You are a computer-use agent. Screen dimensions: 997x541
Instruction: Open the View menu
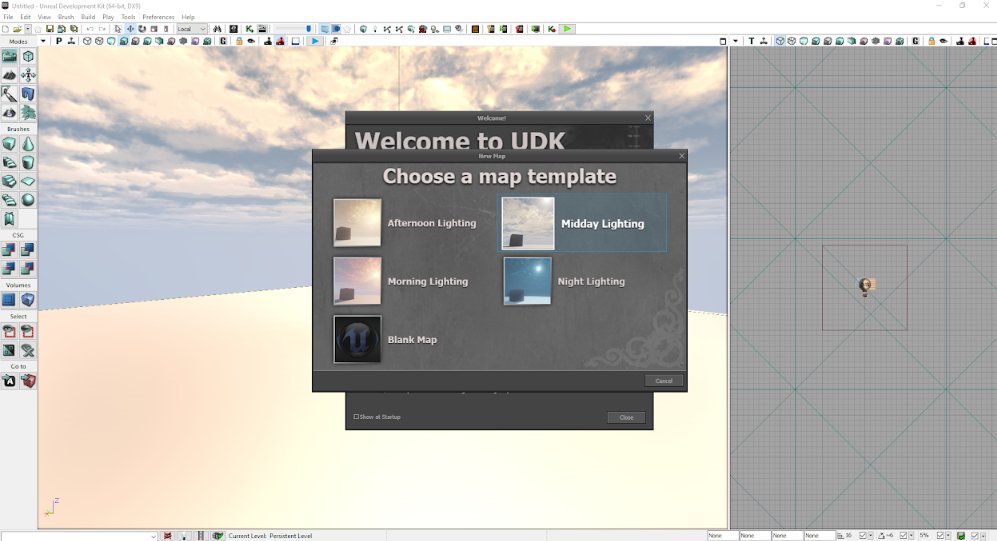click(44, 17)
